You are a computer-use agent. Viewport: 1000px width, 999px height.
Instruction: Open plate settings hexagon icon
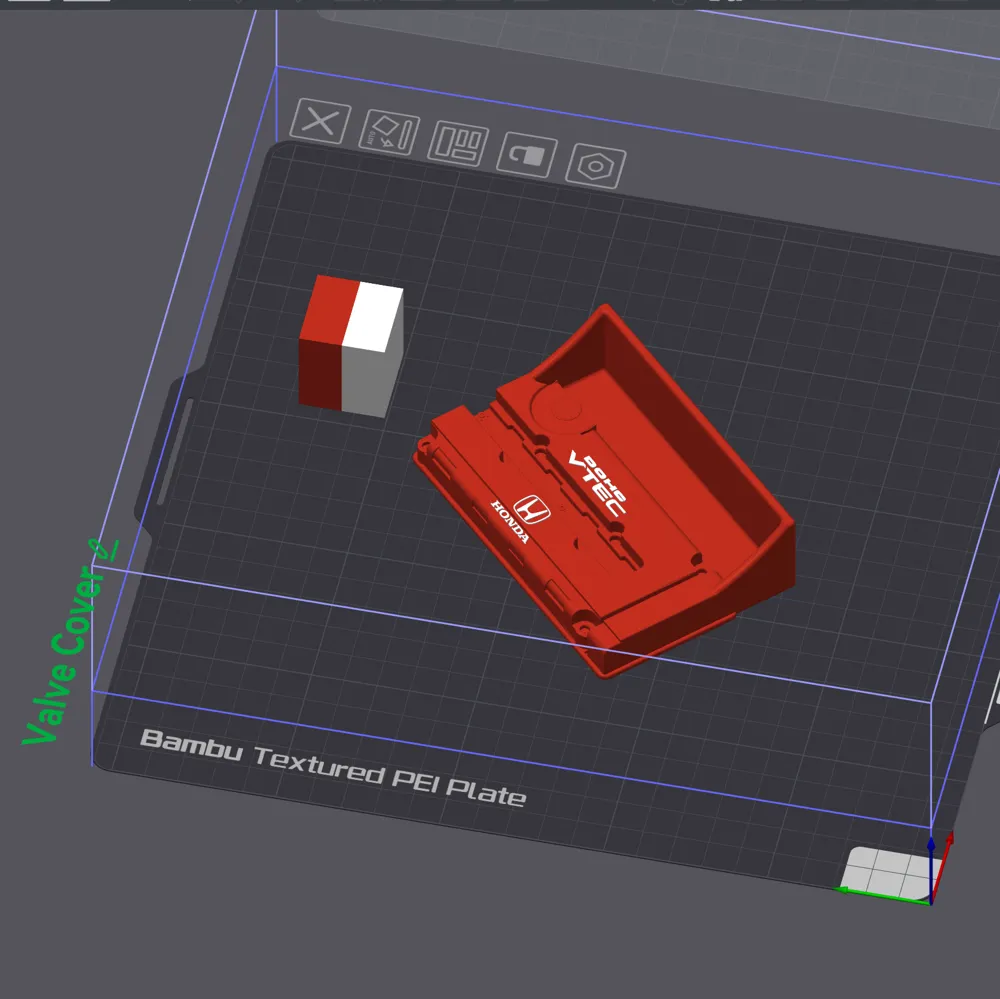click(x=596, y=166)
